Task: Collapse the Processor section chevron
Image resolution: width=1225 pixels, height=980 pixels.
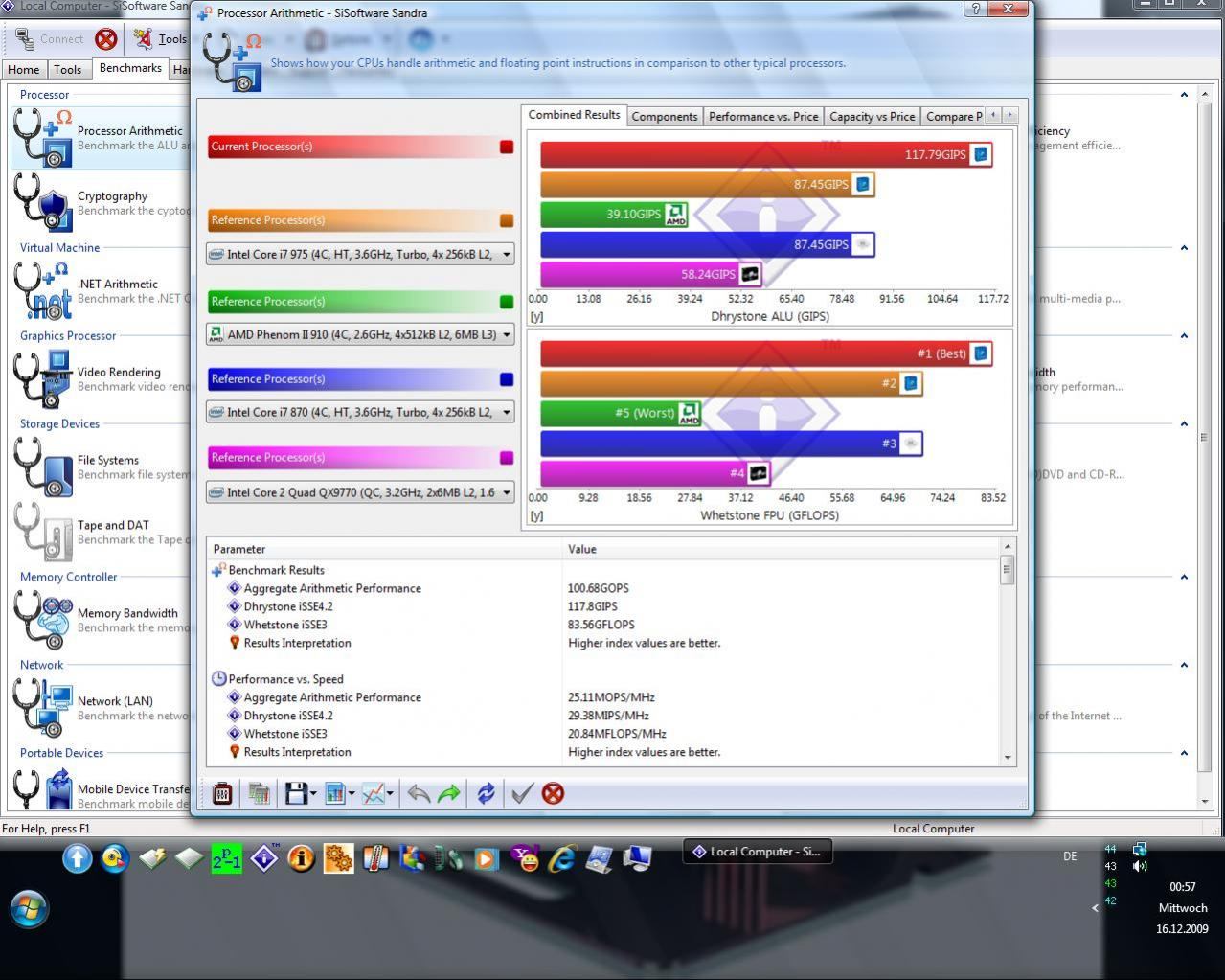Action: pos(1184,95)
